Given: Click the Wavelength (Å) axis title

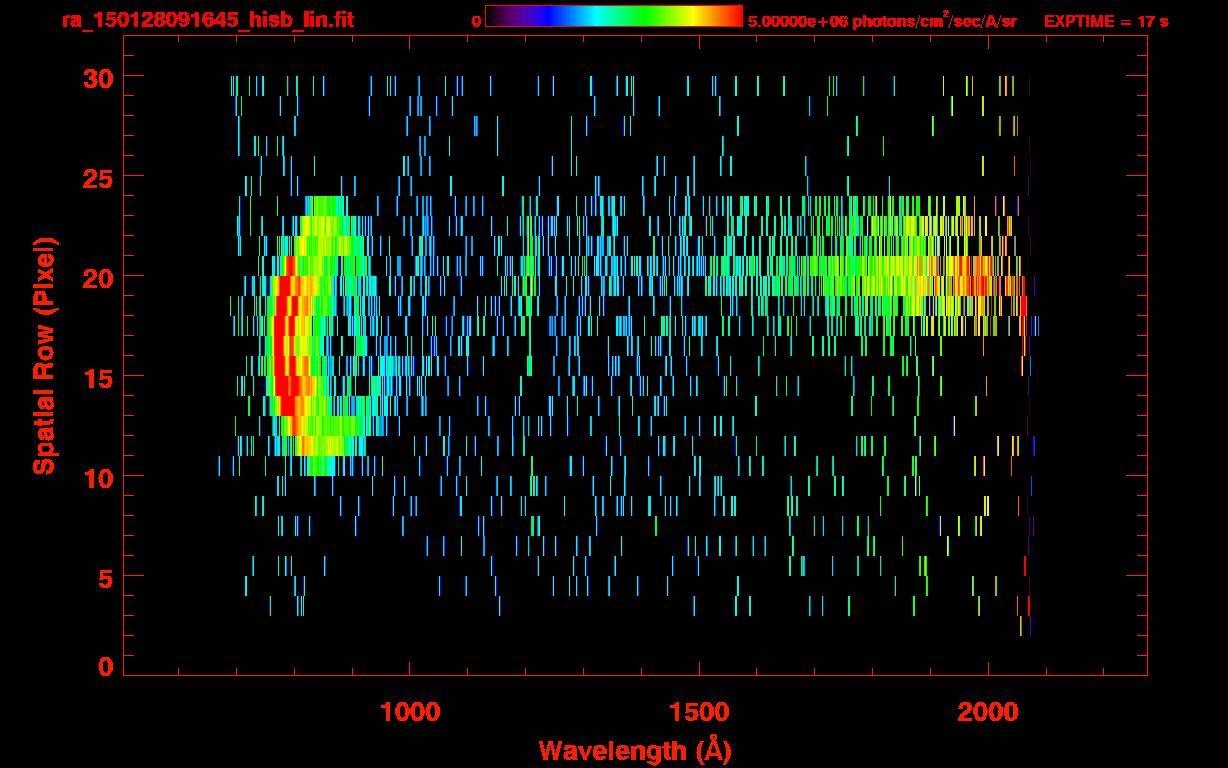Looking at the screenshot, I should point(635,750).
